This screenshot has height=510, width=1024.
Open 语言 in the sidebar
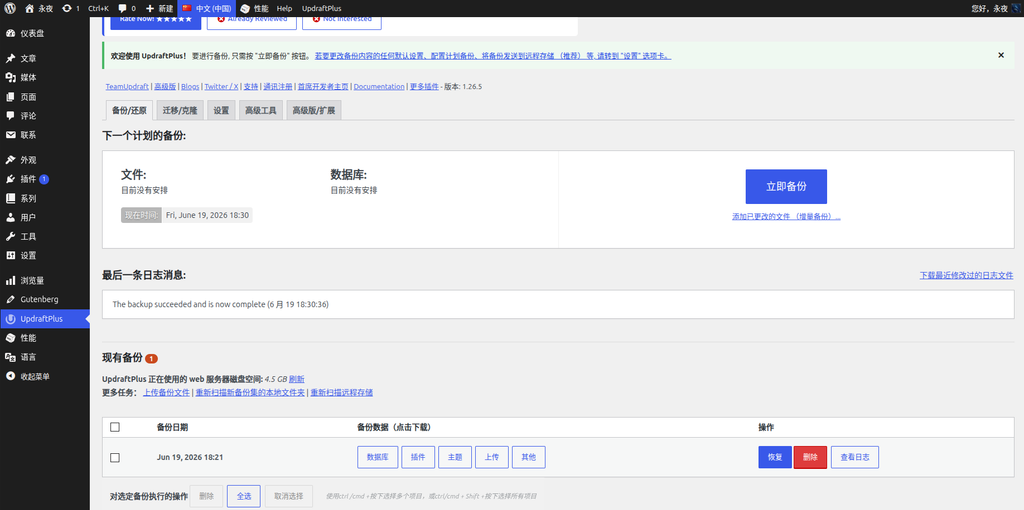(44, 357)
